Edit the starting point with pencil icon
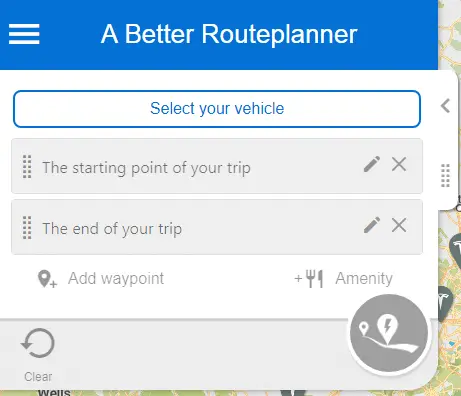461x396 pixels. coord(372,164)
